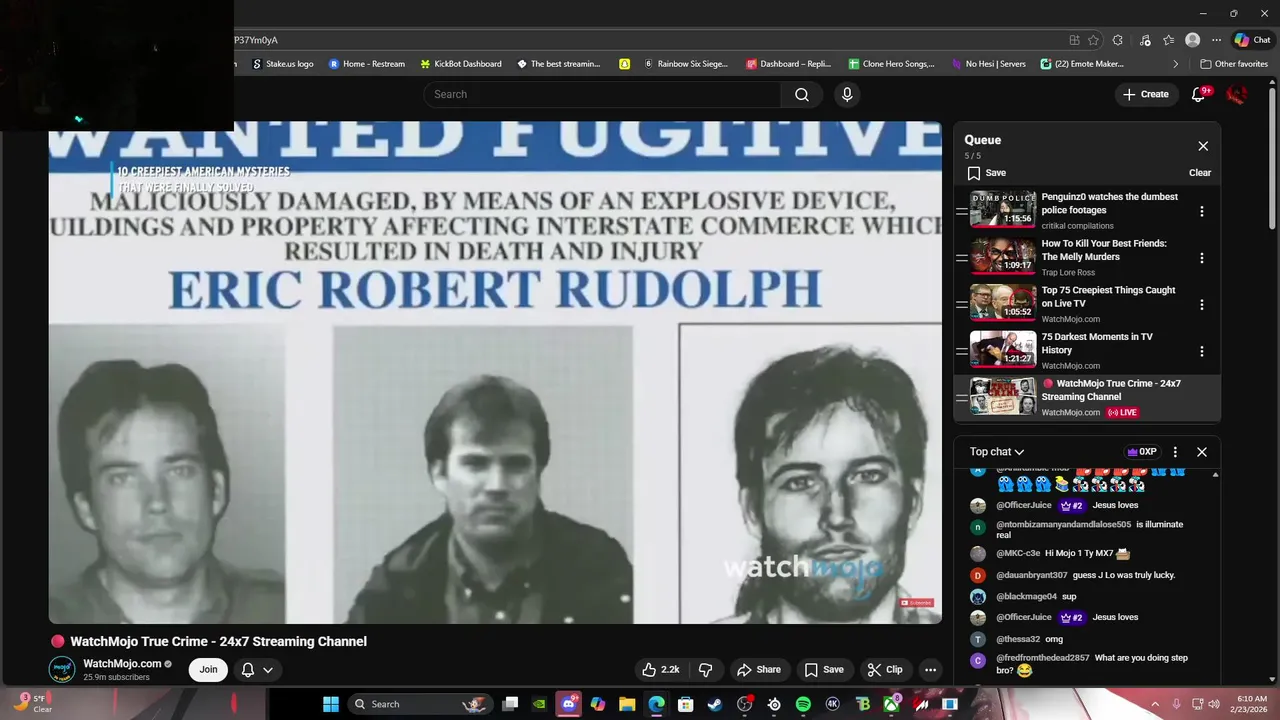The width and height of the screenshot is (1280, 720).
Task: Open the favorites list icon
Action: point(1168,40)
